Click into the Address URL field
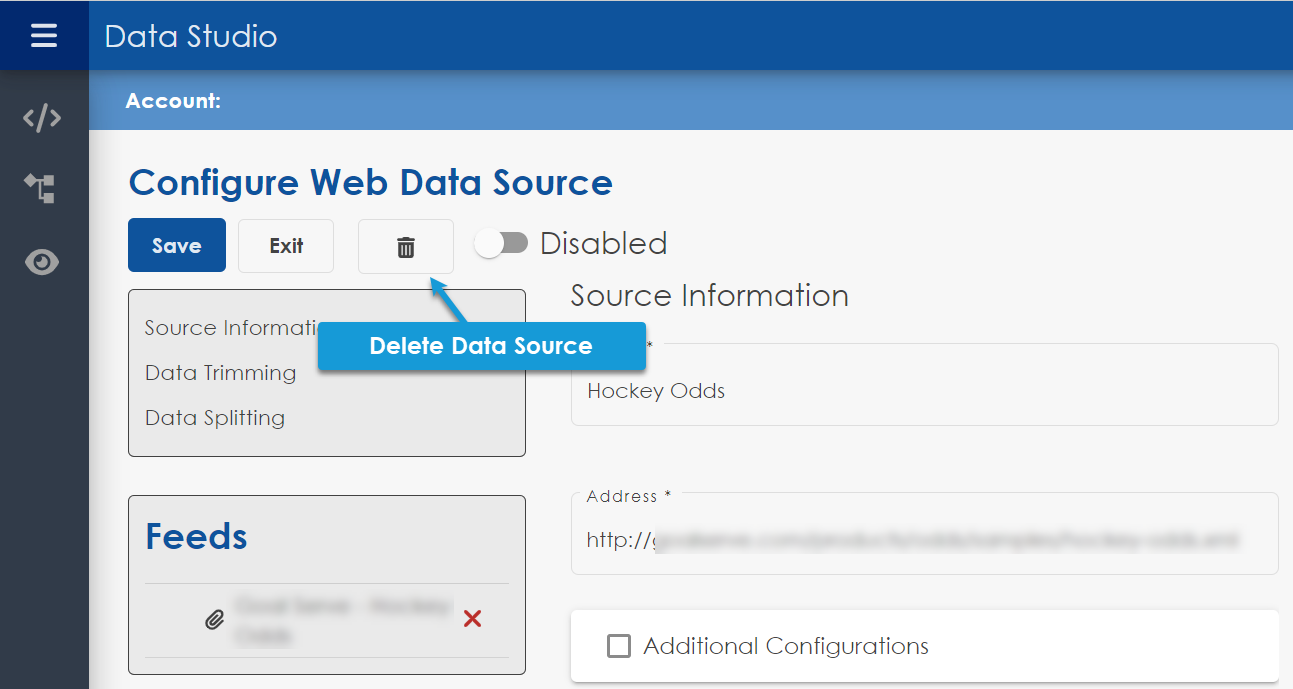This screenshot has width=1293, height=689. coord(923,541)
